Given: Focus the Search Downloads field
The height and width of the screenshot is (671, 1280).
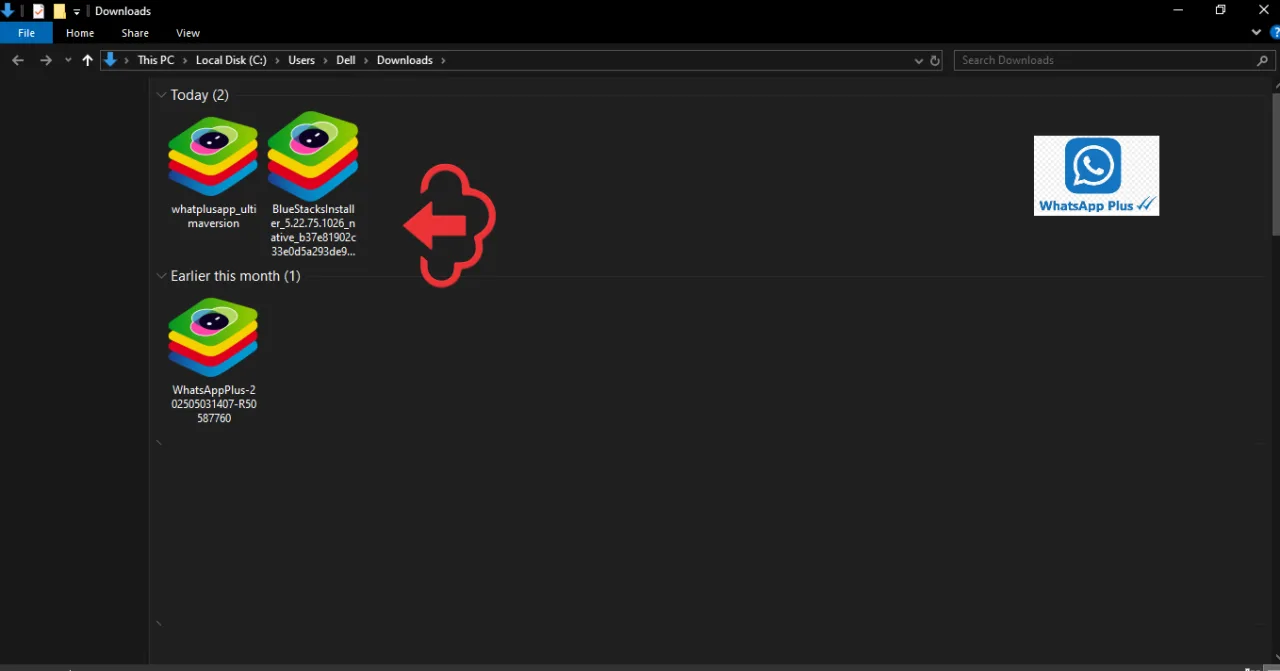Looking at the screenshot, I should click(x=1105, y=60).
